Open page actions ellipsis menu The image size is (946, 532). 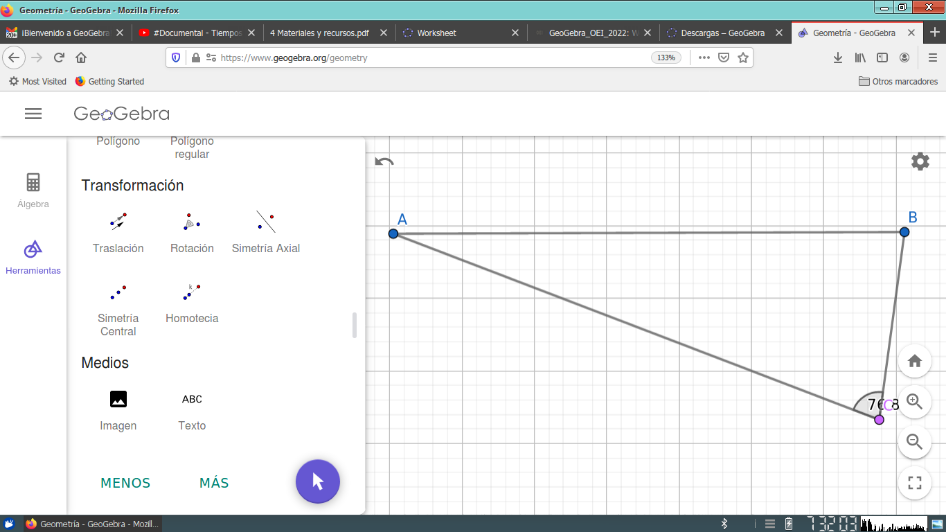point(704,58)
